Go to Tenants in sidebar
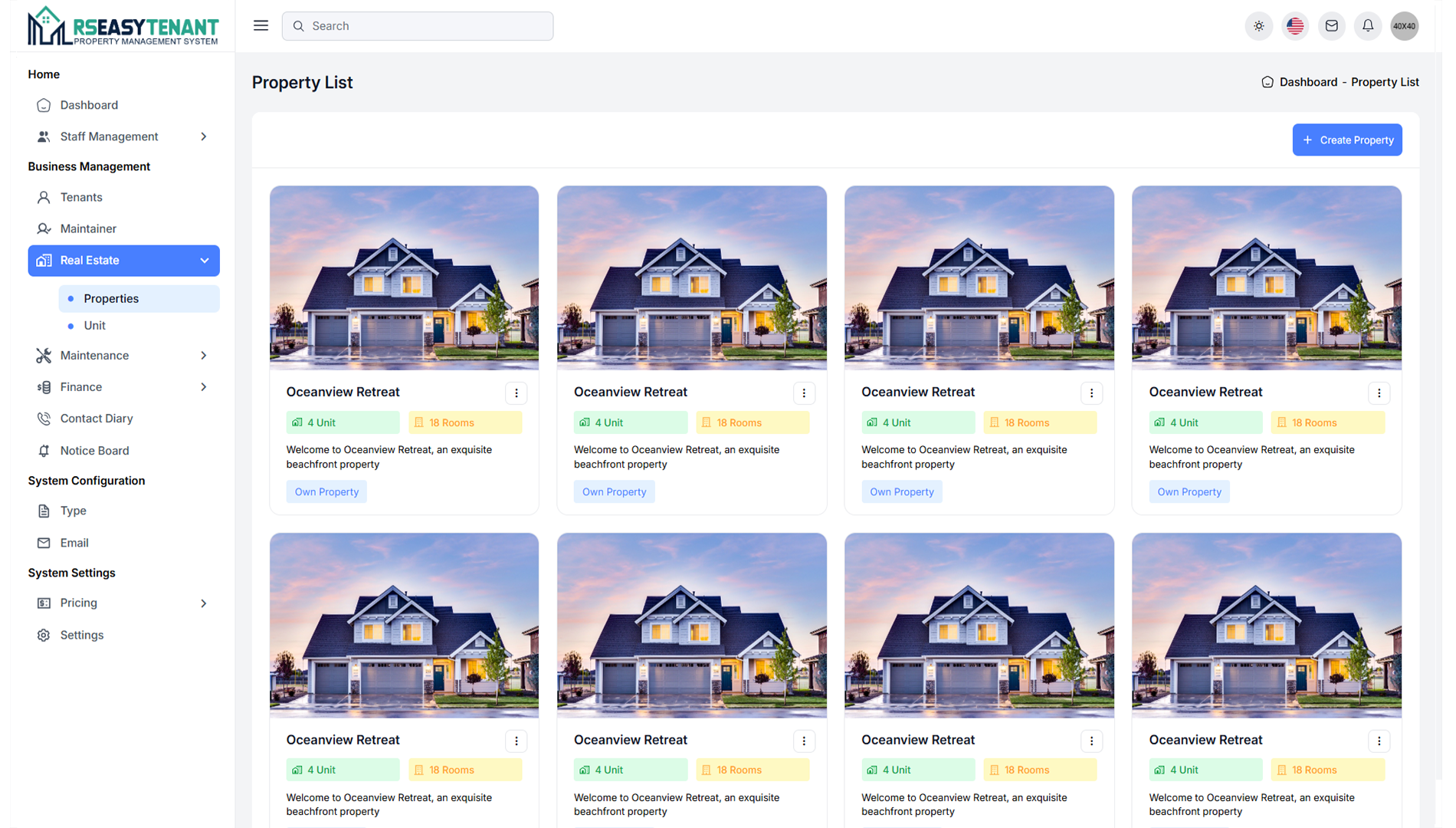Screen dimensions: 1456x828 pyautogui.click(x=81, y=197)
